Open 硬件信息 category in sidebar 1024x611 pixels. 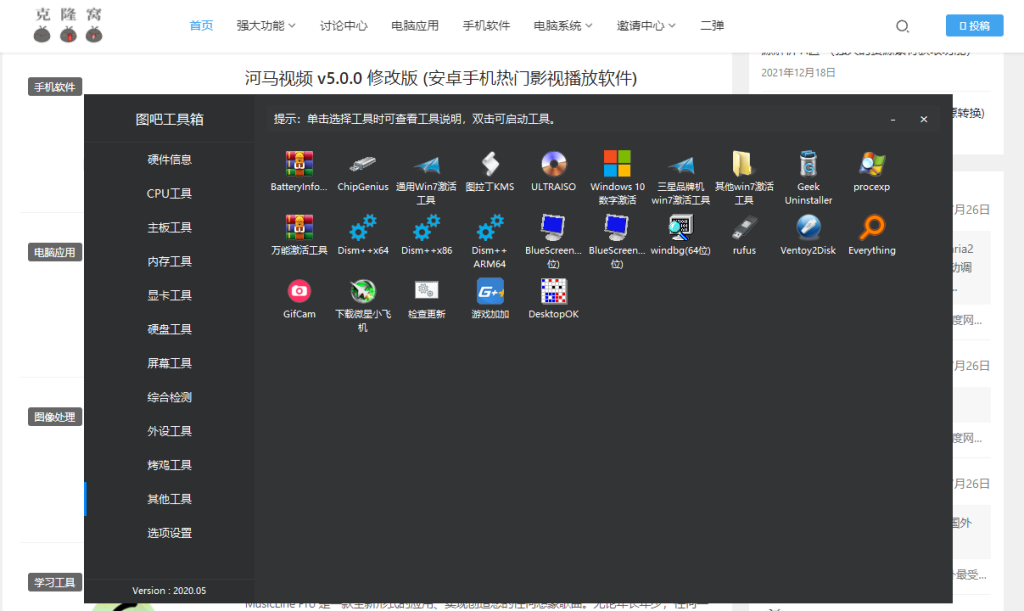click(x=169, y=159)
